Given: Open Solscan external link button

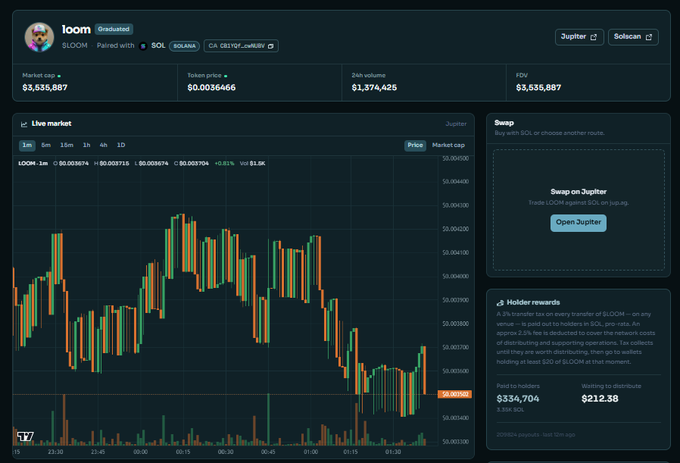Looking at the screenshot, I should 633,37.
